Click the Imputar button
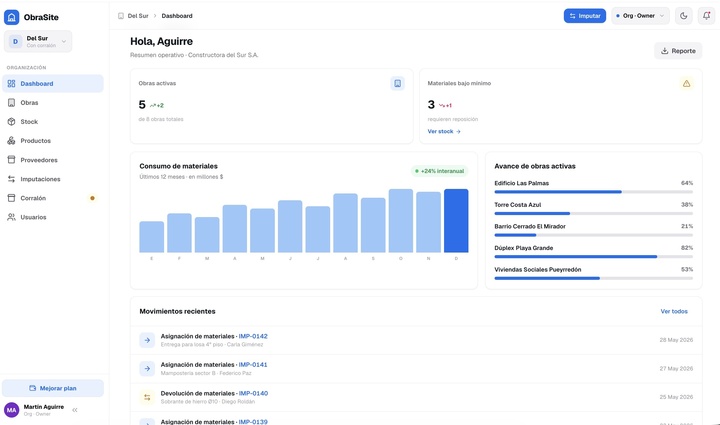The image size is (720, 425). coord(585,16)
